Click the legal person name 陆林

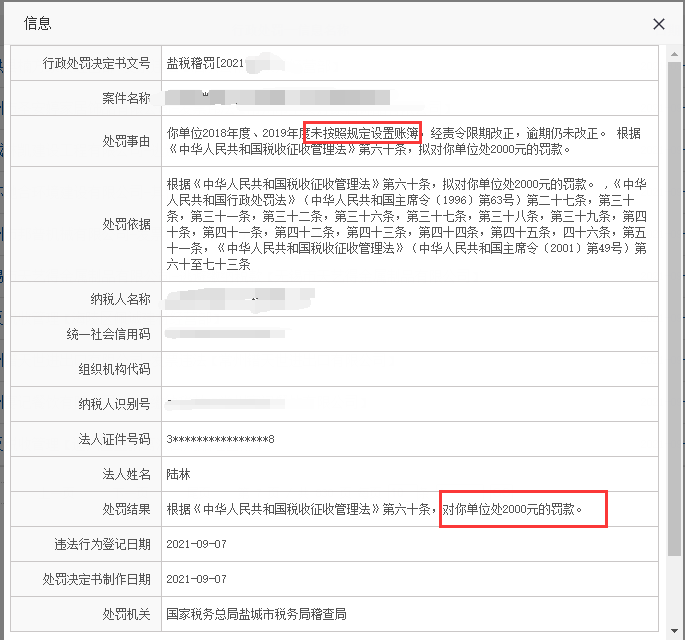tap(178, 474)
